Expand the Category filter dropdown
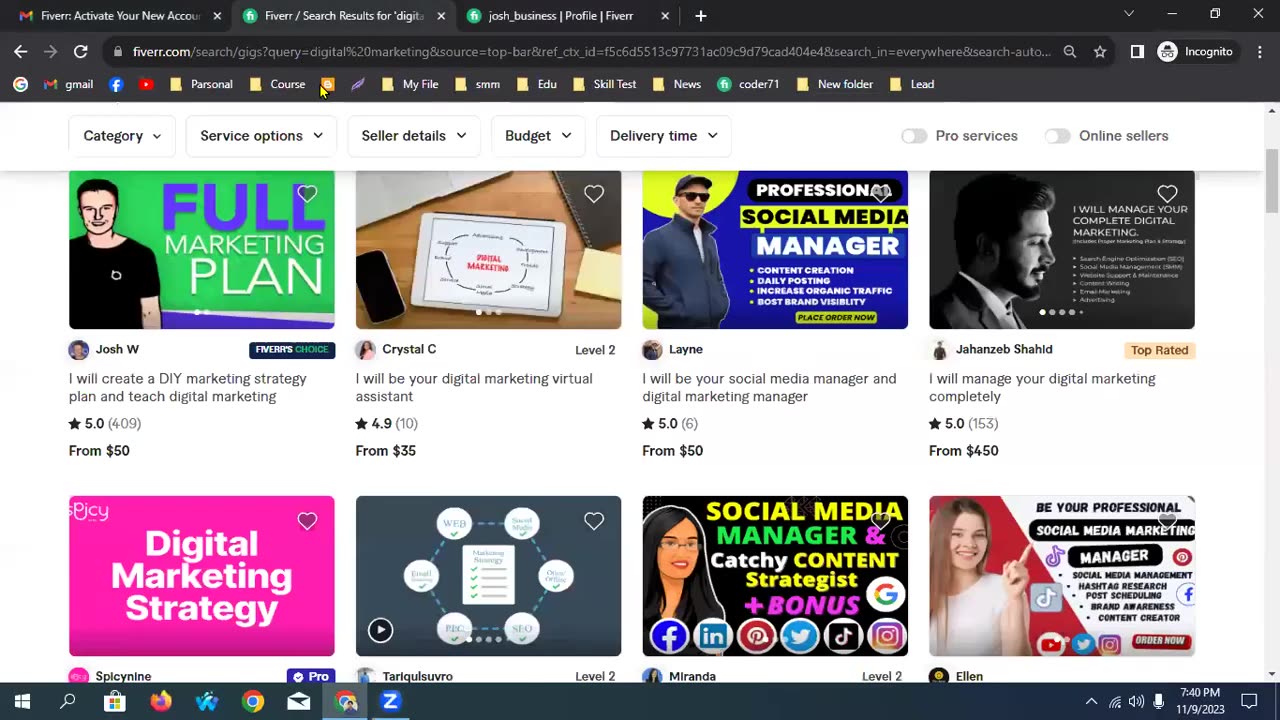This screenshot has width=1280, height=720. tap(122, 136)
